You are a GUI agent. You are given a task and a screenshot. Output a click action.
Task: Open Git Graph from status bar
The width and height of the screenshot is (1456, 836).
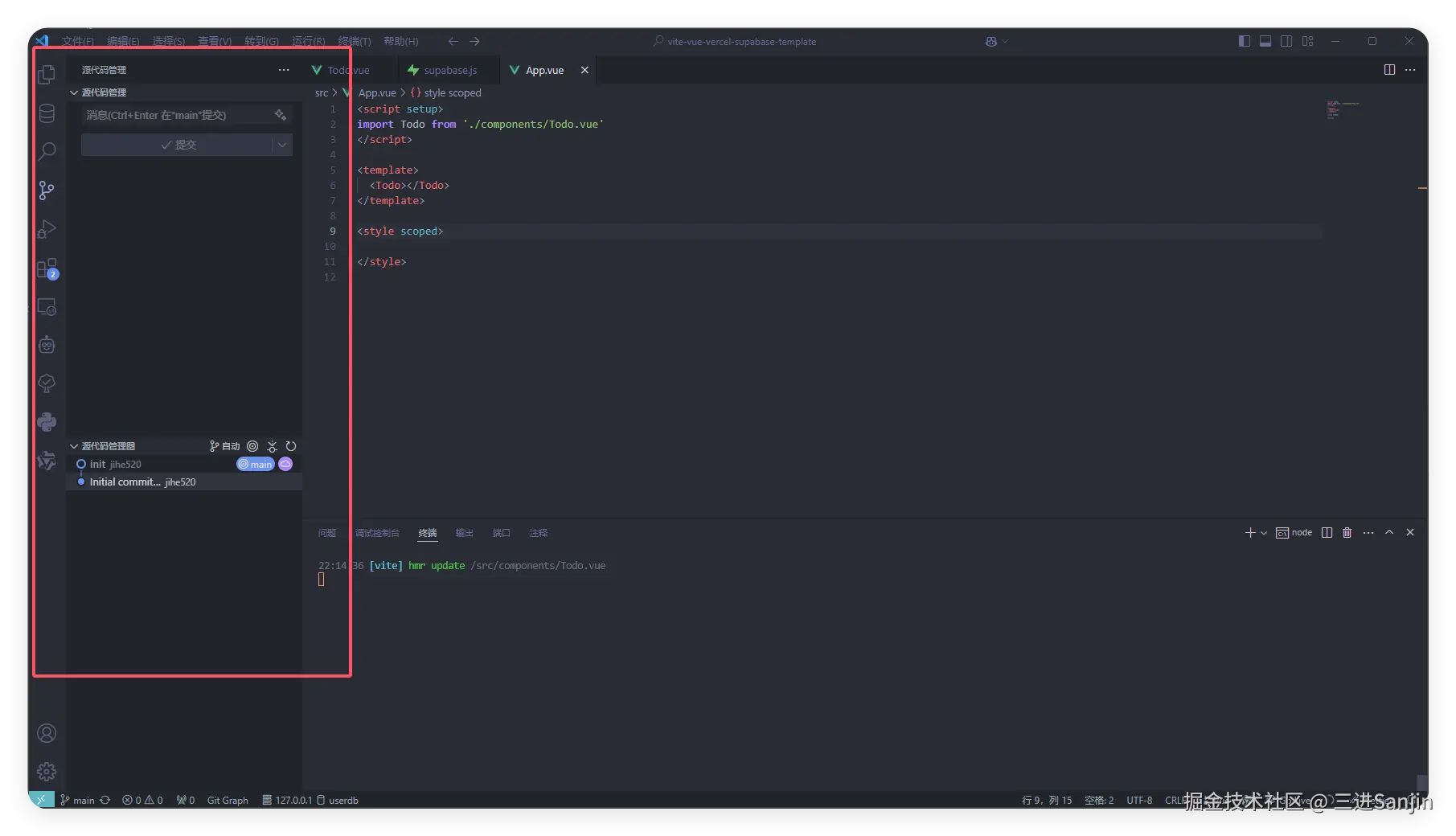coord(228,800)
